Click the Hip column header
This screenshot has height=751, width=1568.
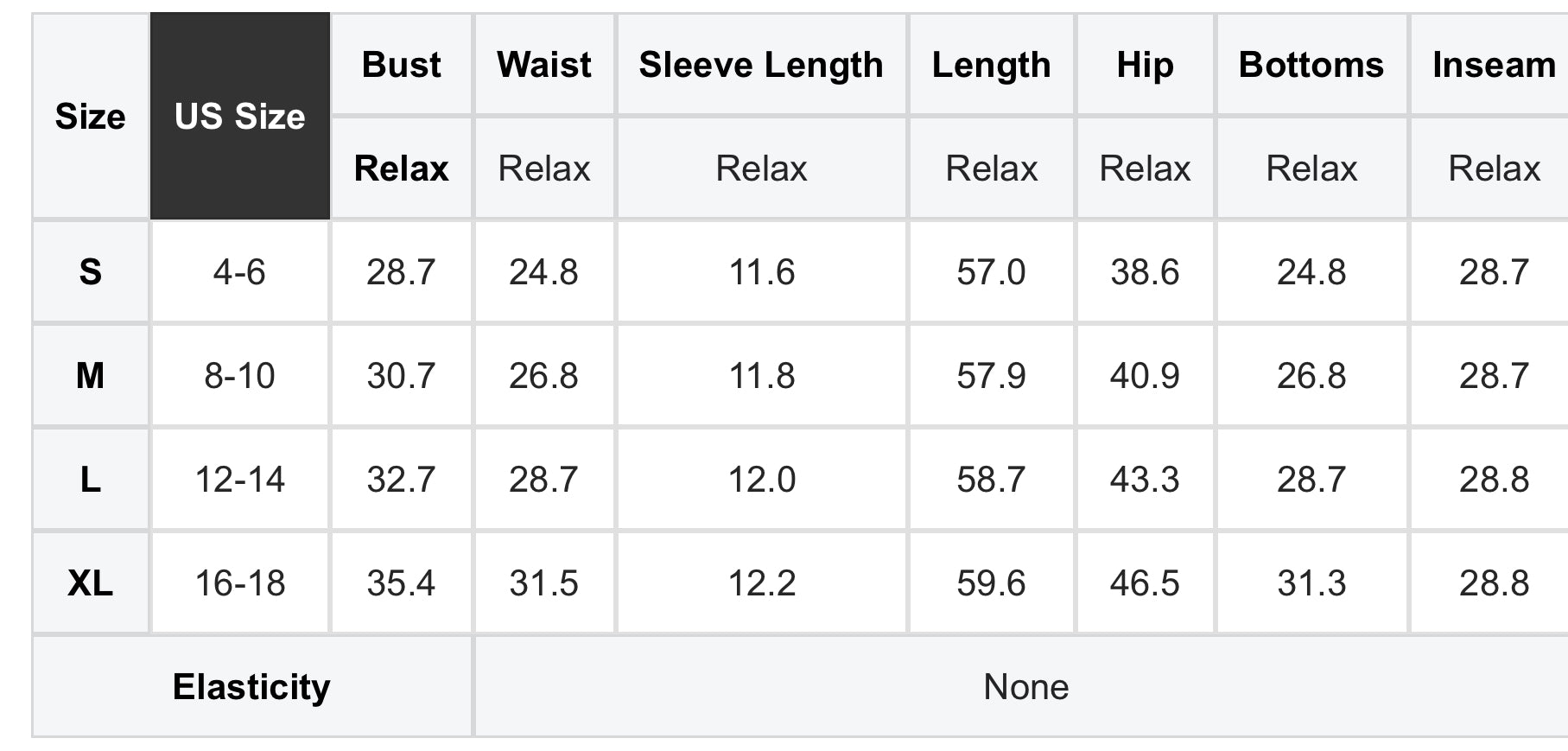(1145, 65)
